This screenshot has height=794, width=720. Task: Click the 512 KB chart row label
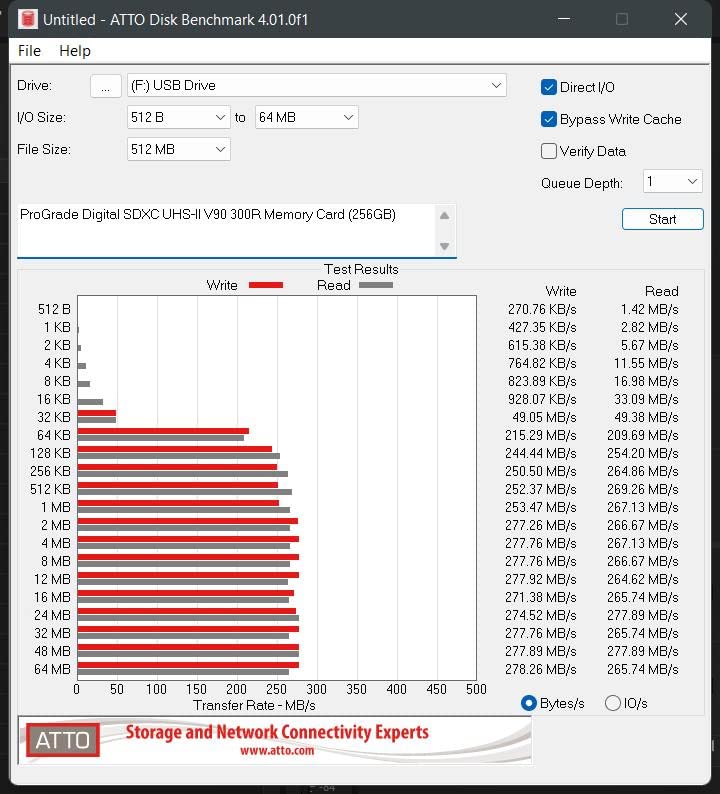coord(50,489)
